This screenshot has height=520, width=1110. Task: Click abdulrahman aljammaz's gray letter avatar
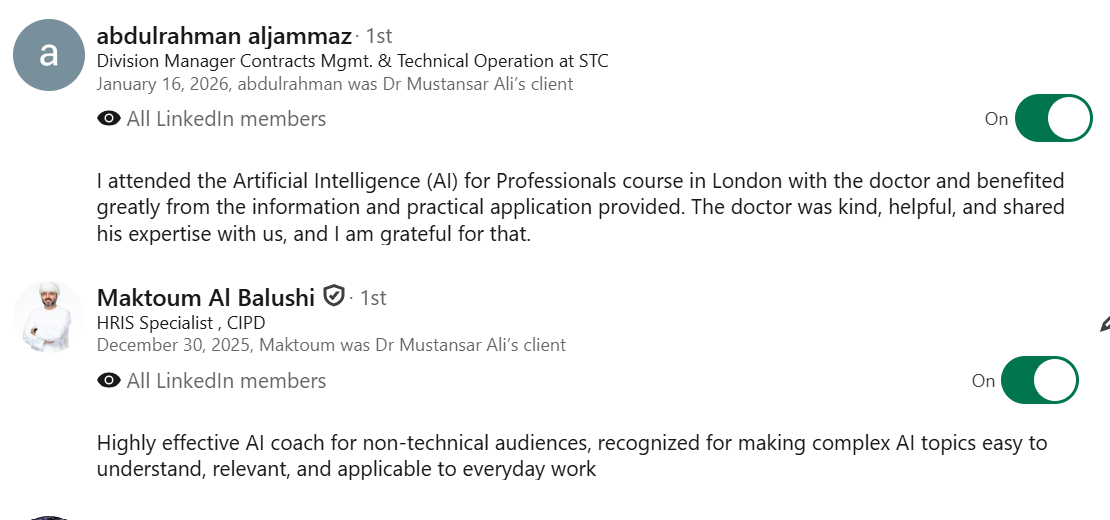click(48, 54)
